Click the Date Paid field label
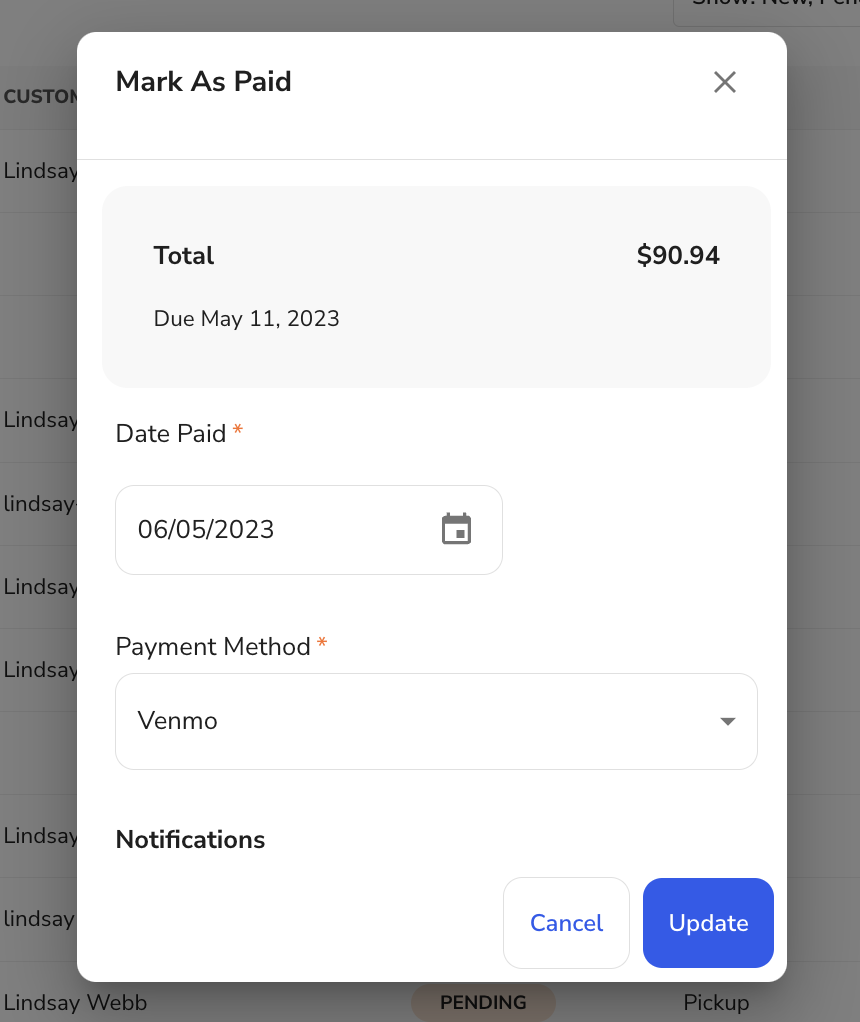This screenshot has height=1022, width=860. pos(171,433)
